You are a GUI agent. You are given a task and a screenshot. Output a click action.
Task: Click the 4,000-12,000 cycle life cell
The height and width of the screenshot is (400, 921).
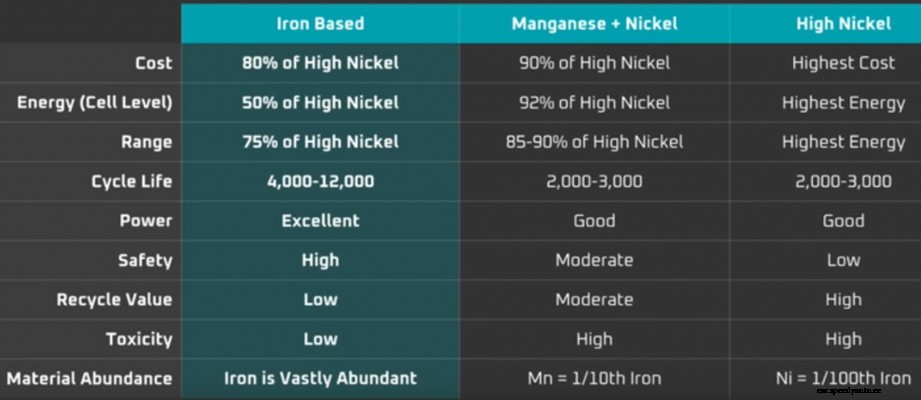tap(320, 182)
